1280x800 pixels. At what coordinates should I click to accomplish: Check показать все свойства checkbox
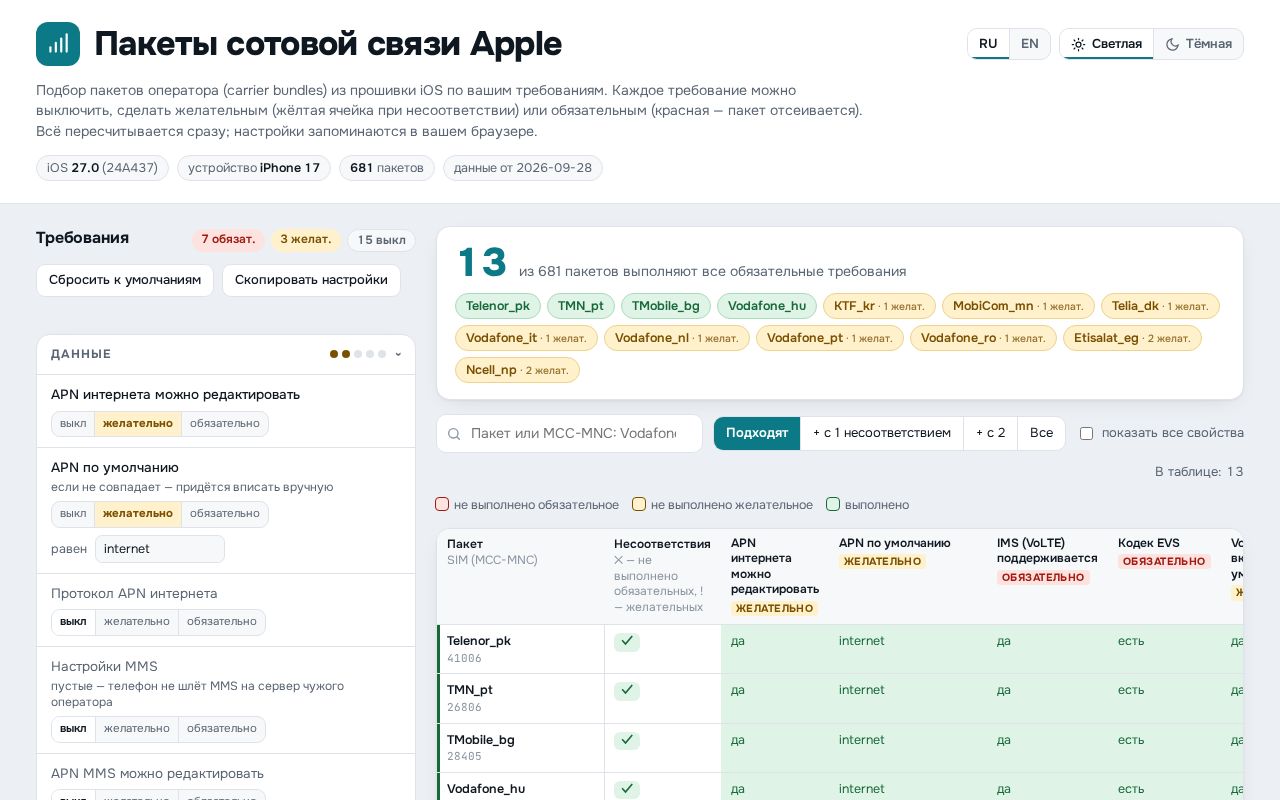(x=1086, y=434)
